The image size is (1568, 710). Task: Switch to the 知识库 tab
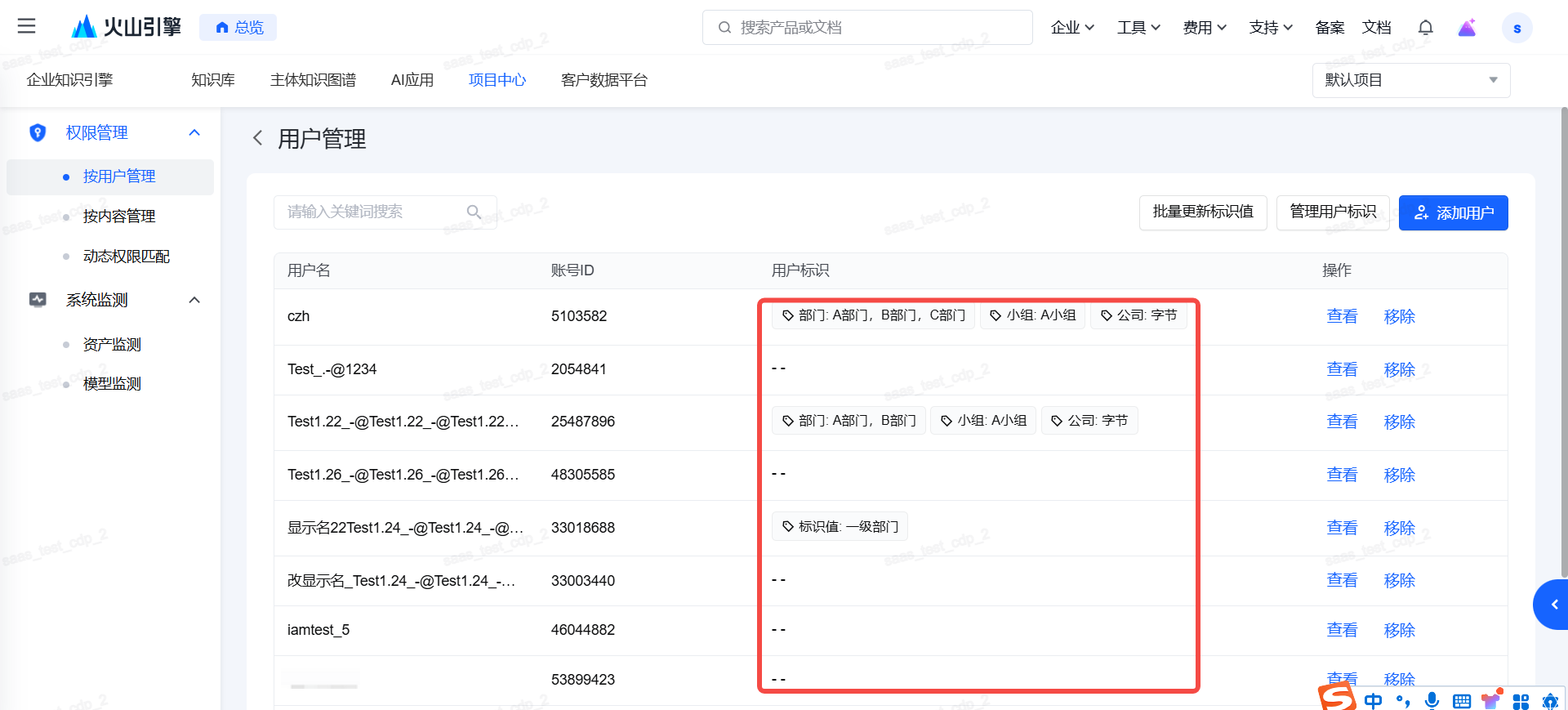(x=213, y=80)
